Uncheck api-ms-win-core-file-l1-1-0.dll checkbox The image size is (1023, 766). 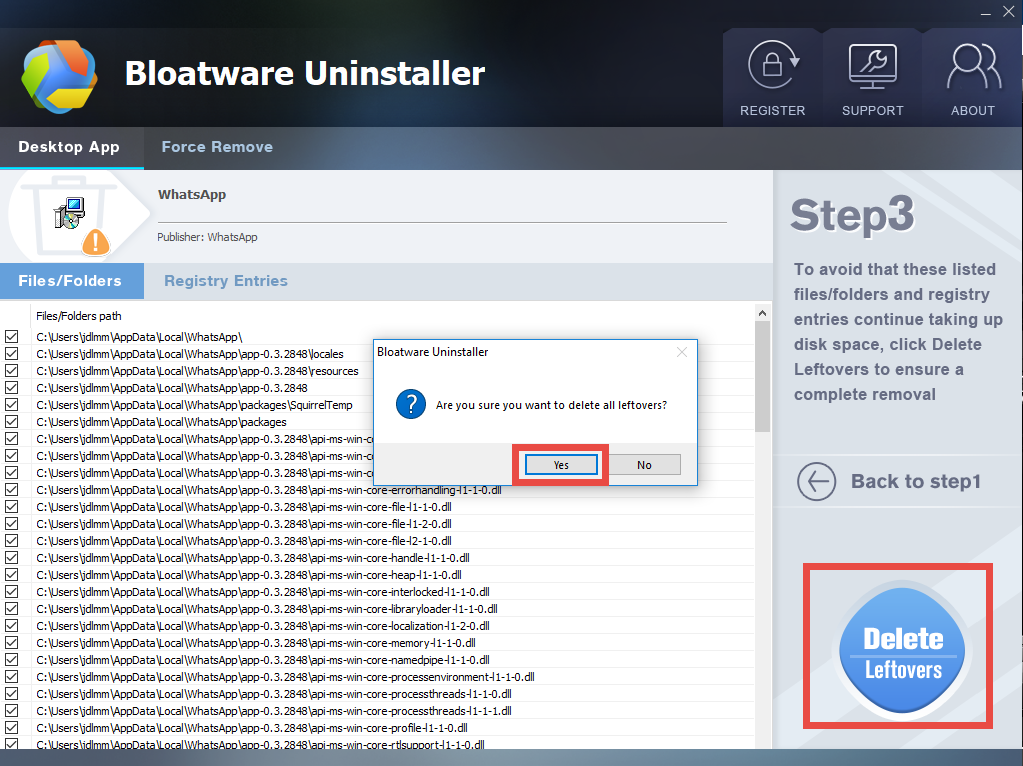pos(12,506)
